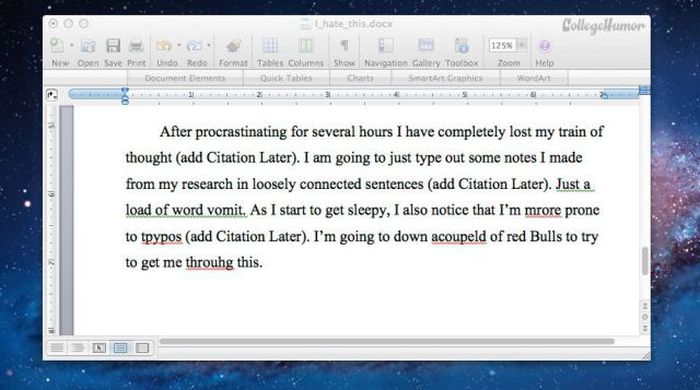Select the Format paintbrush icon

point(233,46)
